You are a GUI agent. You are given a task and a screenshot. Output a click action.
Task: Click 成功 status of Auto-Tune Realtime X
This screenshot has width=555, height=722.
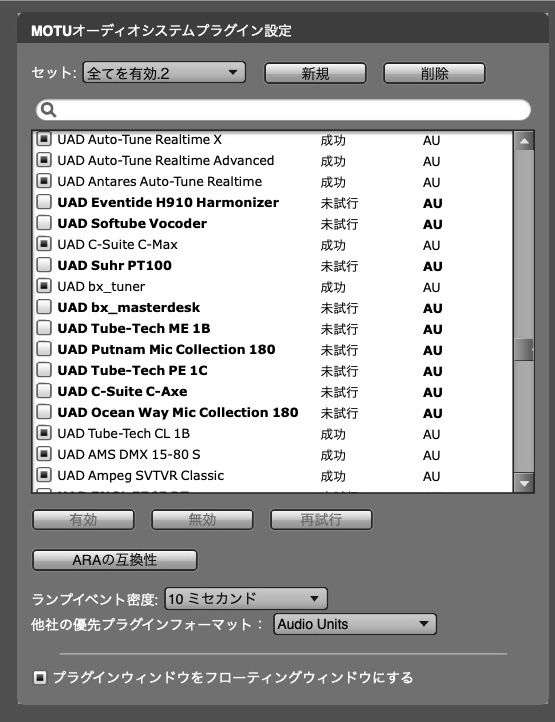click(333, 140)
